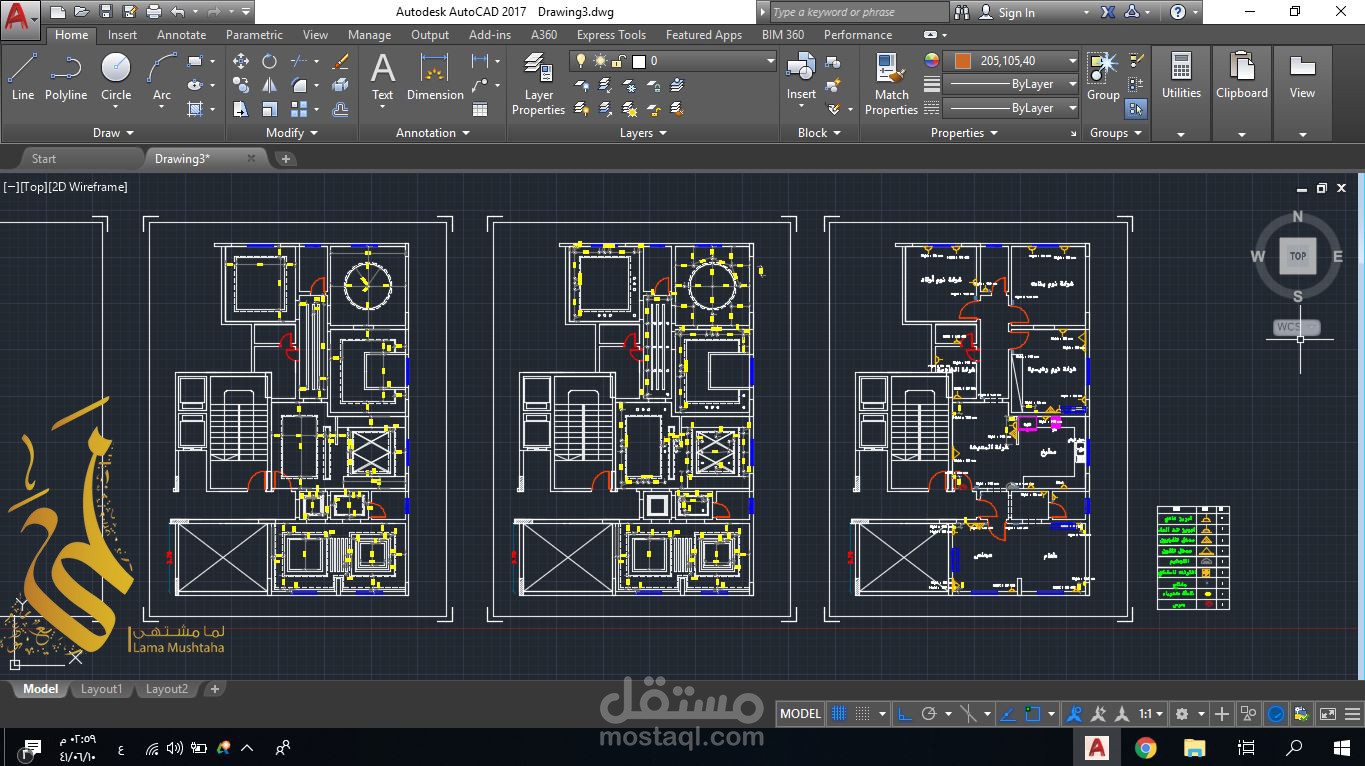Viewport: 1365px width, 766px height.
Task: Switch to the Layout1 tab
Action: coord(101,689)
